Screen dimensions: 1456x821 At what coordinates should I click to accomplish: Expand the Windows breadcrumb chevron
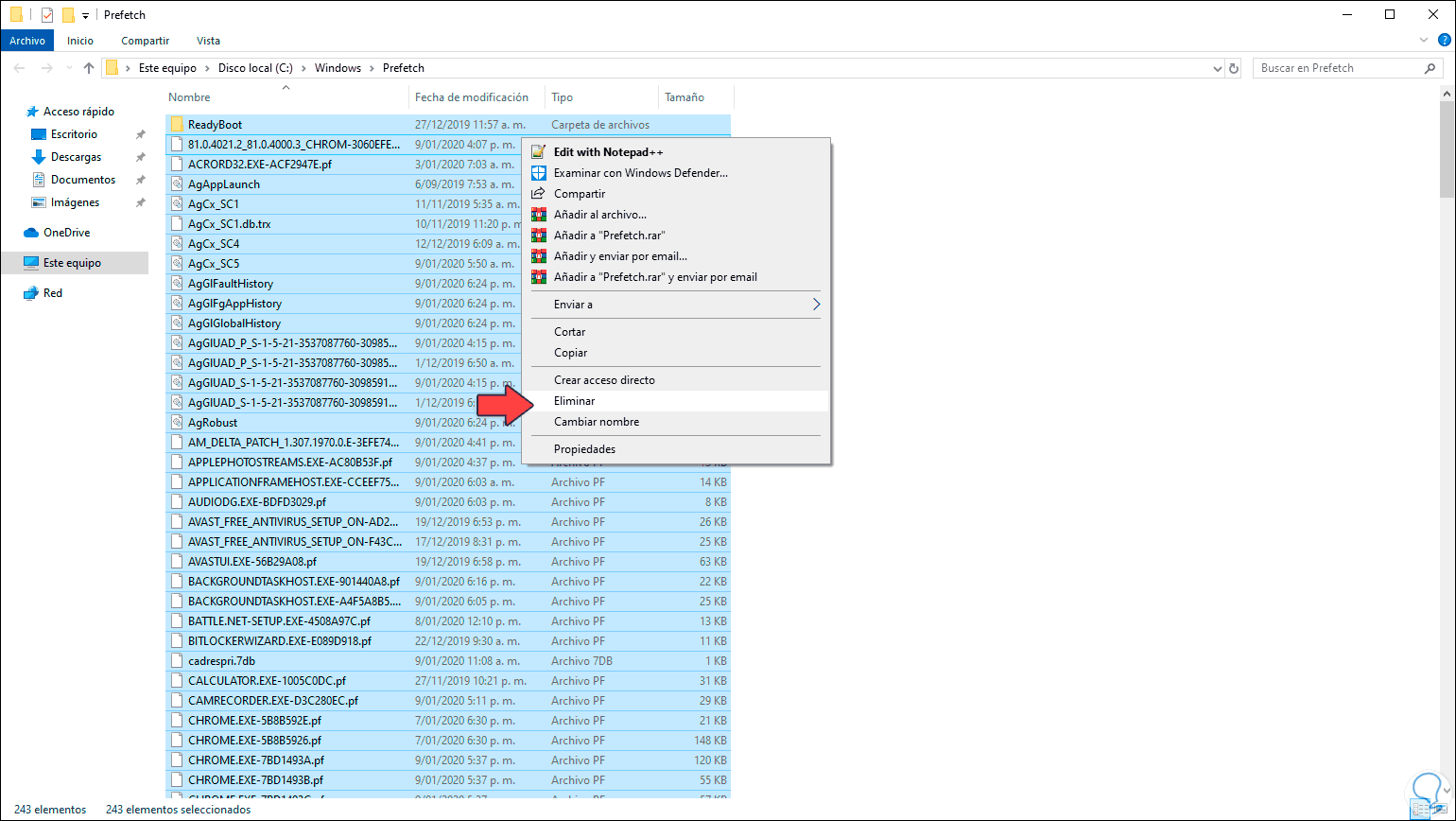372,68
